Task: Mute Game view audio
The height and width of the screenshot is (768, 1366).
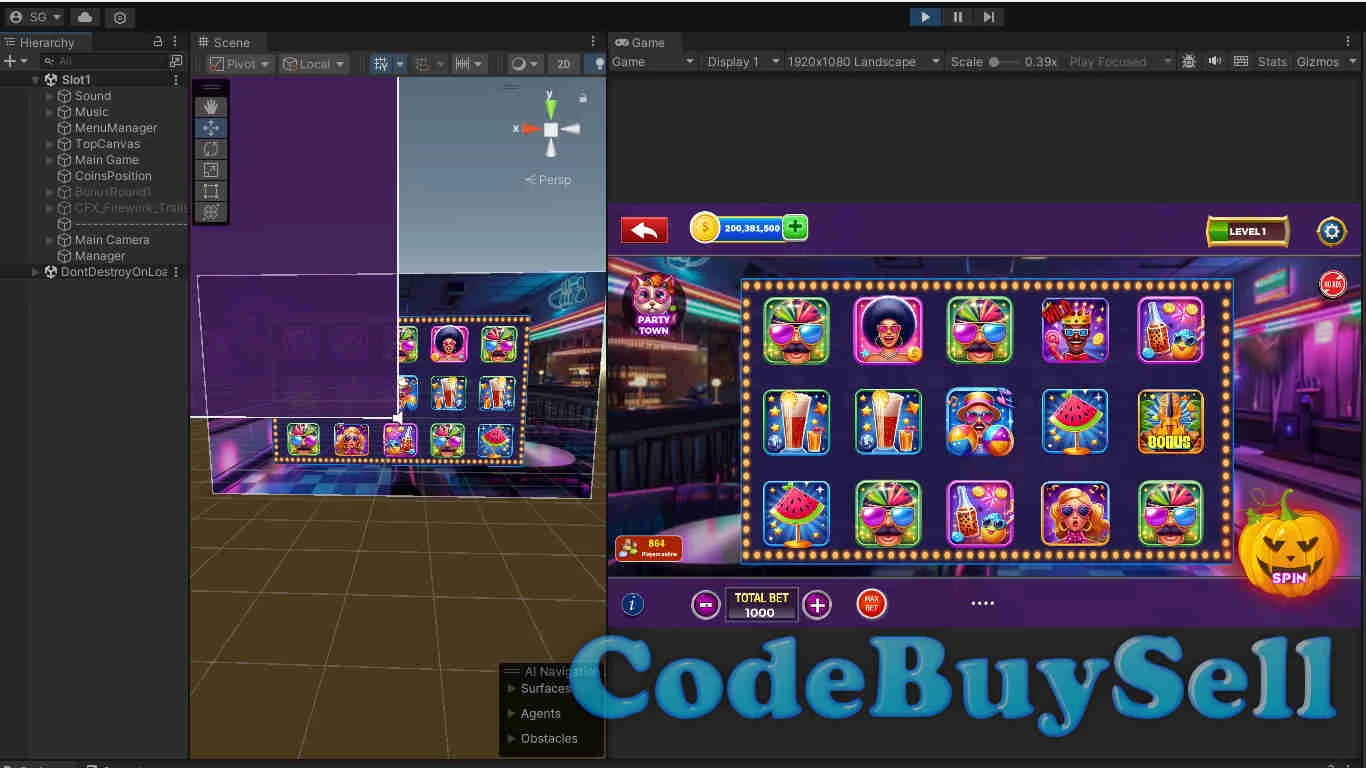Action: (1215, 62)
